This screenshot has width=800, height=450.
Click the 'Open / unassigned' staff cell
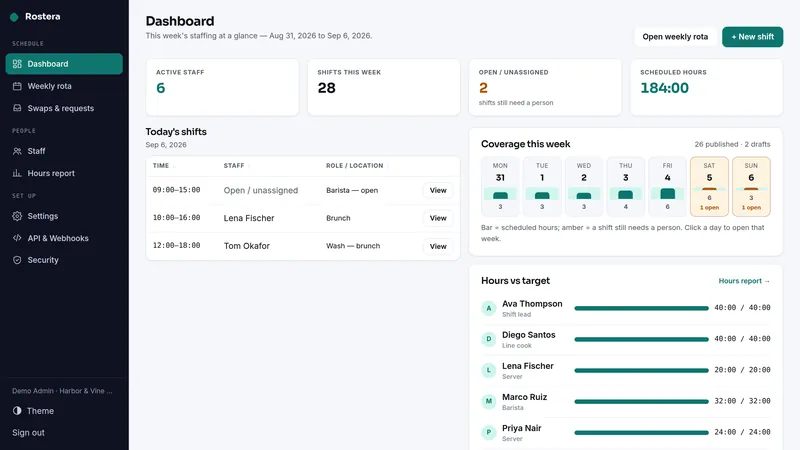point(261,190)
